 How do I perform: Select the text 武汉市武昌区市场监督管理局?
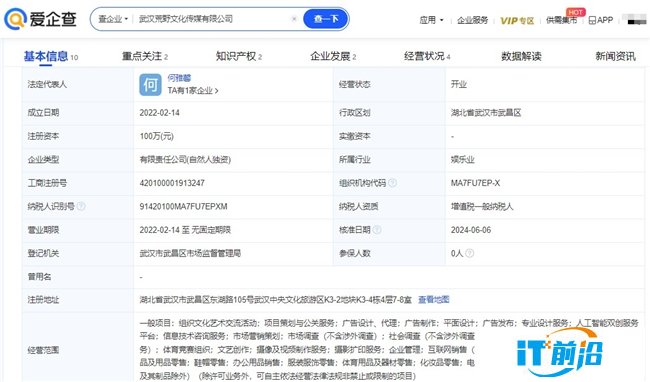click(x=190, y=253)
